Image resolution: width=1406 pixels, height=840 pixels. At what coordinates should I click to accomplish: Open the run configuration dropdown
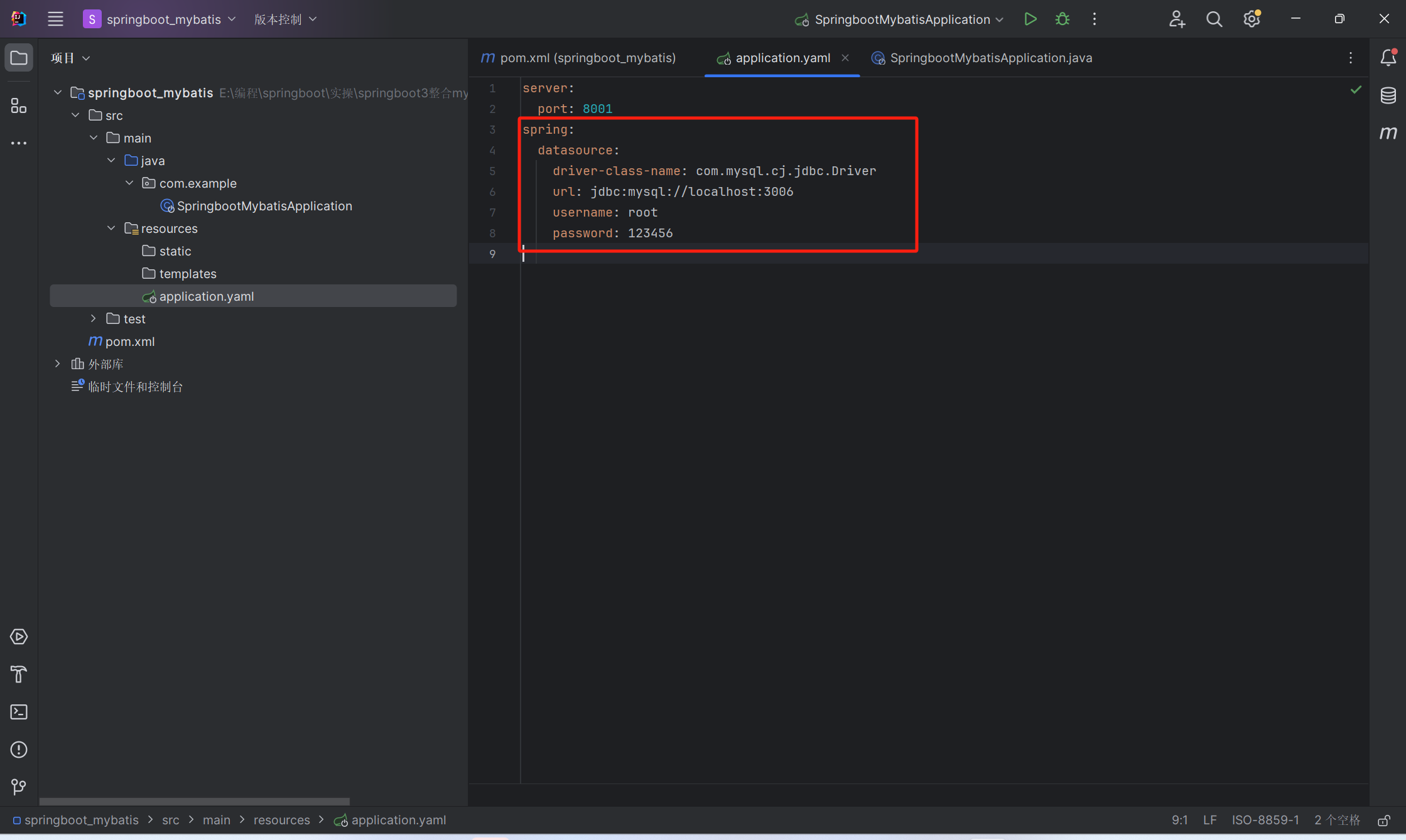point(902,19)
